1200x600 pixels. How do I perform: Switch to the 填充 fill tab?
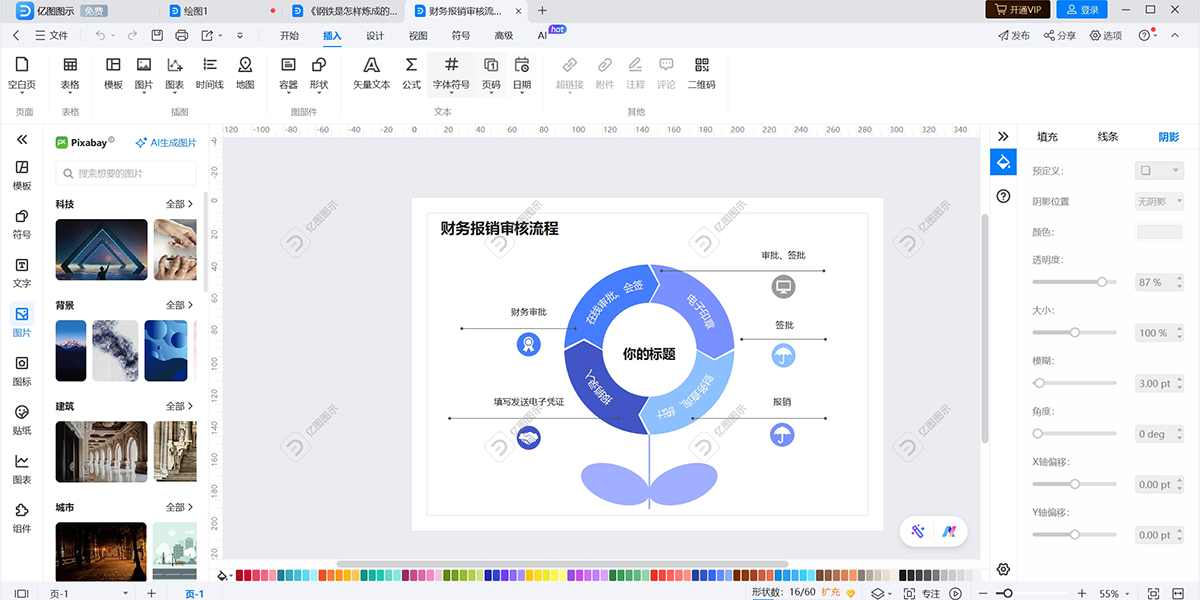(x=1047, y=137)
